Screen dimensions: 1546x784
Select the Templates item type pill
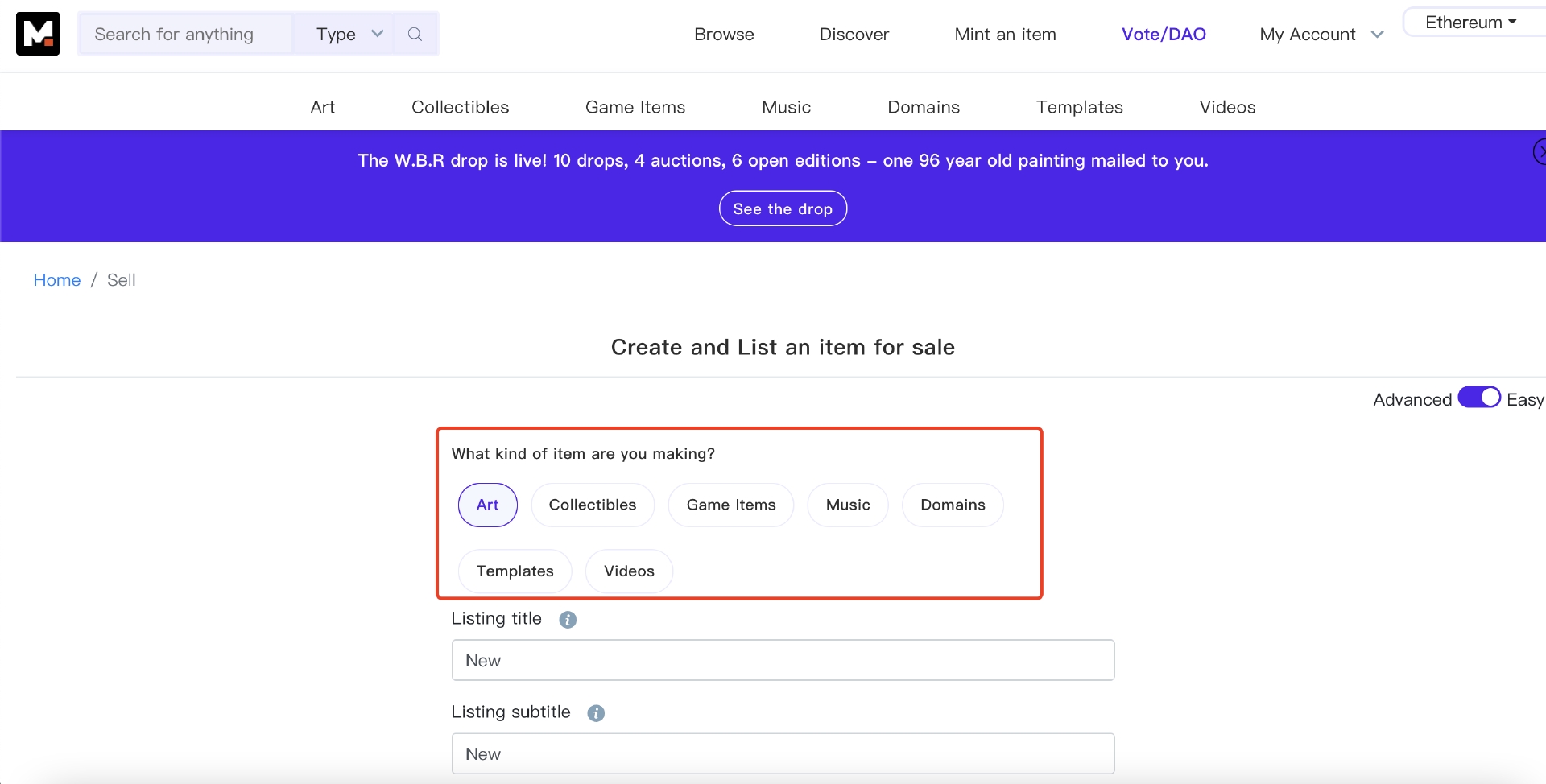click(x=515, y=571)
